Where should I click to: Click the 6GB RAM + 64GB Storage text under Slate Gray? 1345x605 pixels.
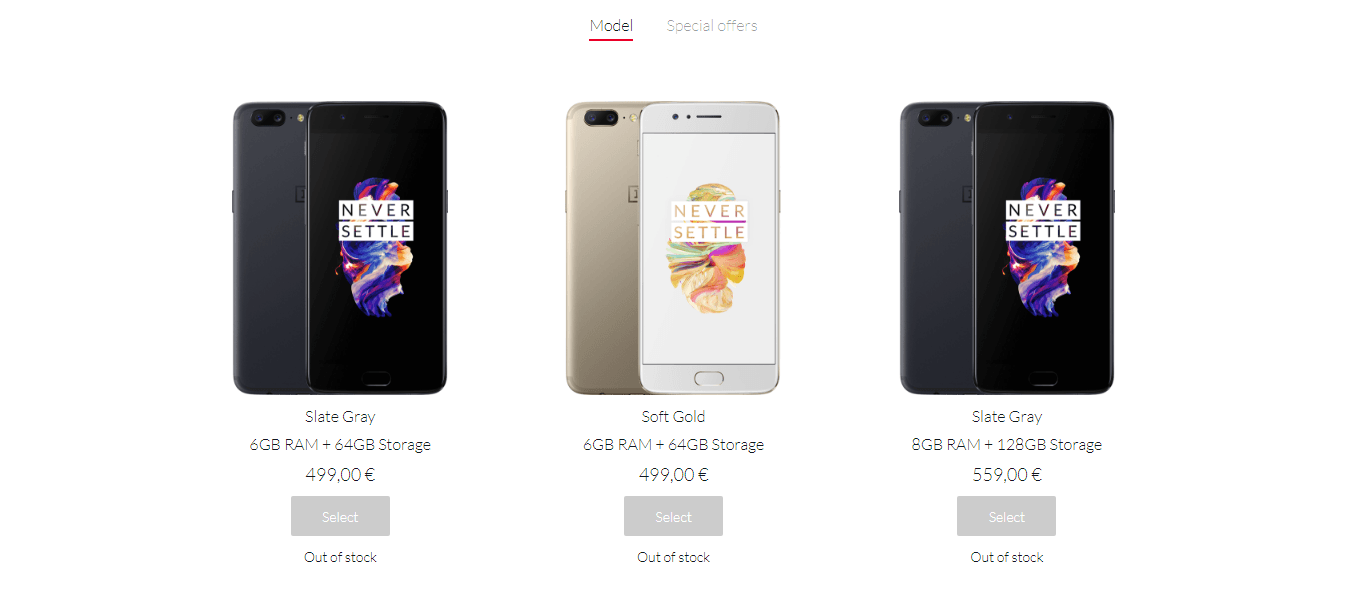[x=340, y=445]
